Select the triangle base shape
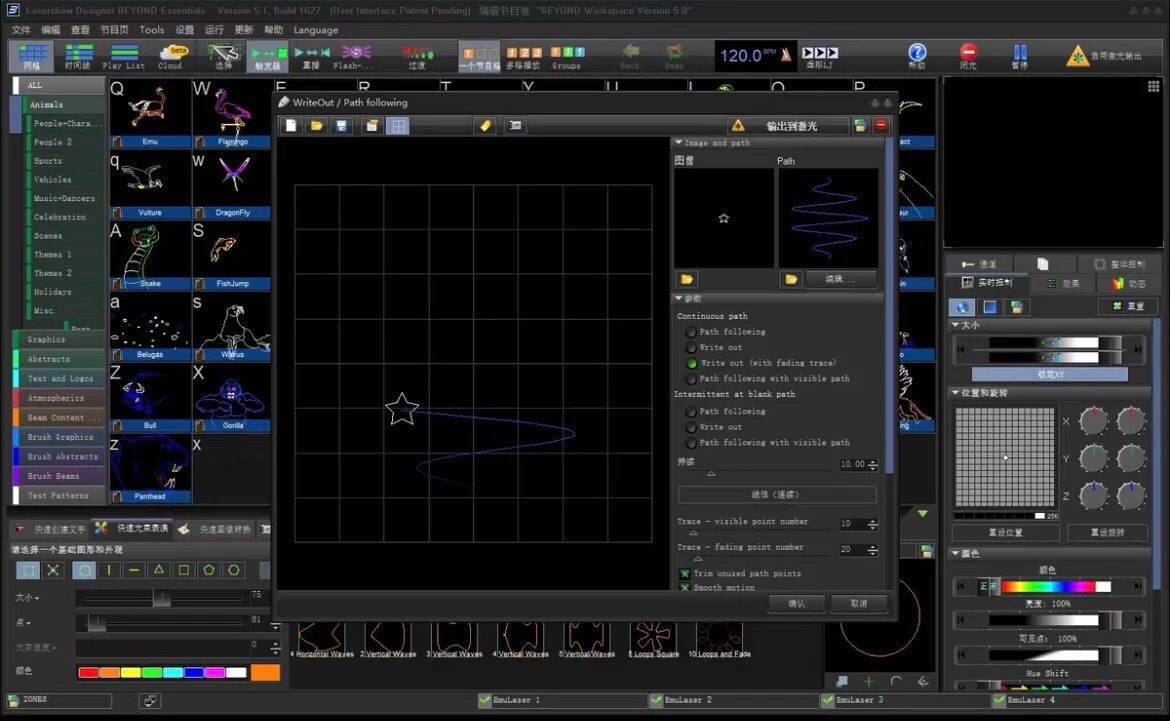This screenshot has width=1170, height=721. 159,570
